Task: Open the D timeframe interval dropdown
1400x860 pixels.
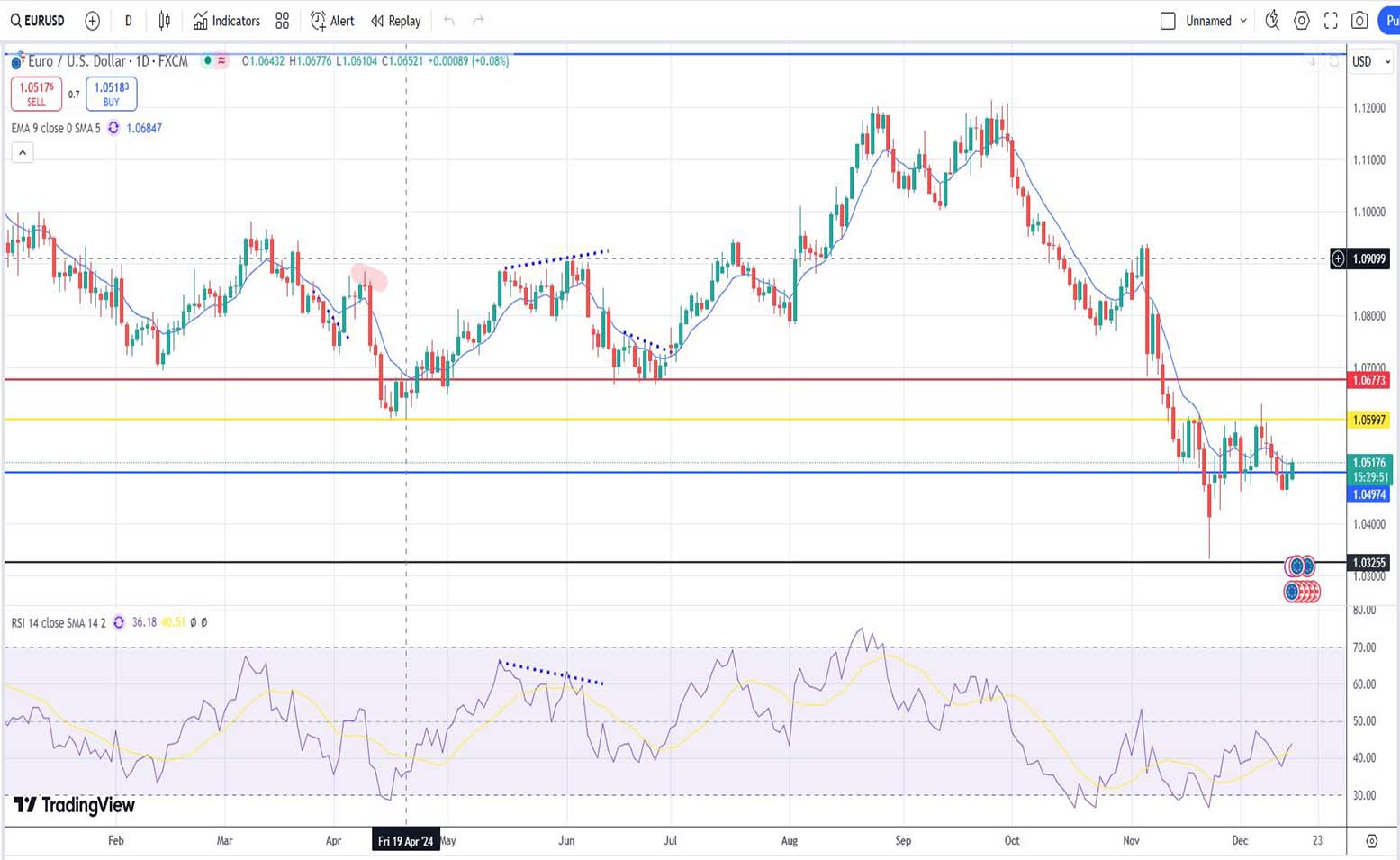Action: click(x=128, y=21)
